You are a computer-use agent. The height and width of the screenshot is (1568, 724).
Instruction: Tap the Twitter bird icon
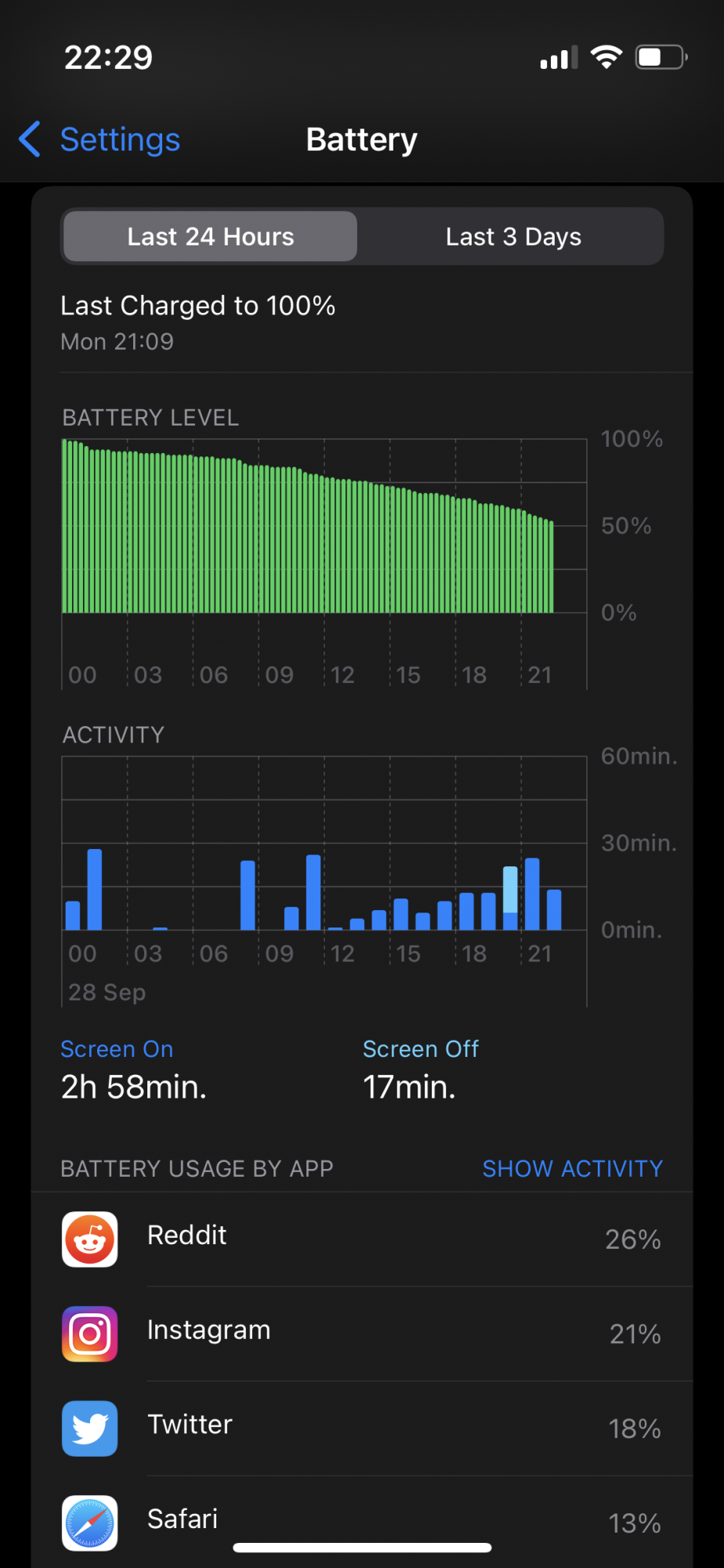90,1428
